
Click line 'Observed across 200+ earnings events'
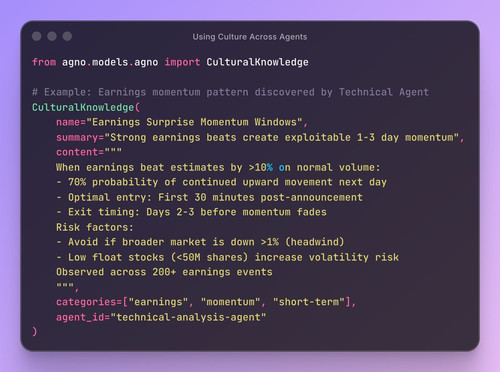[x=164, y=272]
